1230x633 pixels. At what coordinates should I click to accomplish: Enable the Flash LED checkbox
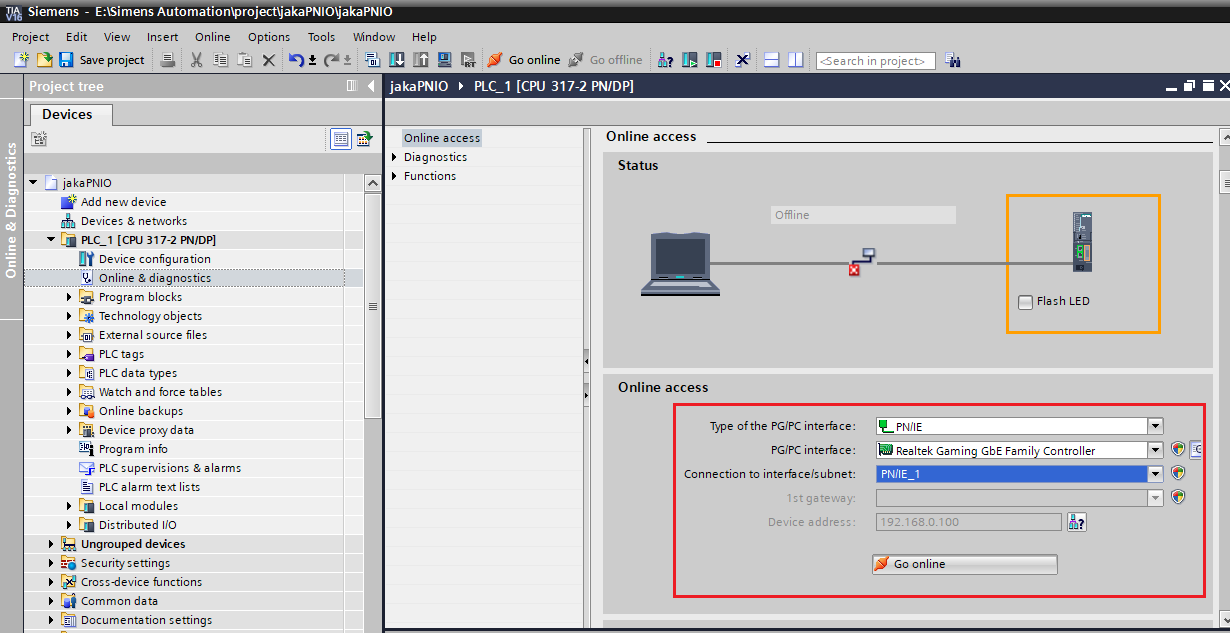point(1025,302)
